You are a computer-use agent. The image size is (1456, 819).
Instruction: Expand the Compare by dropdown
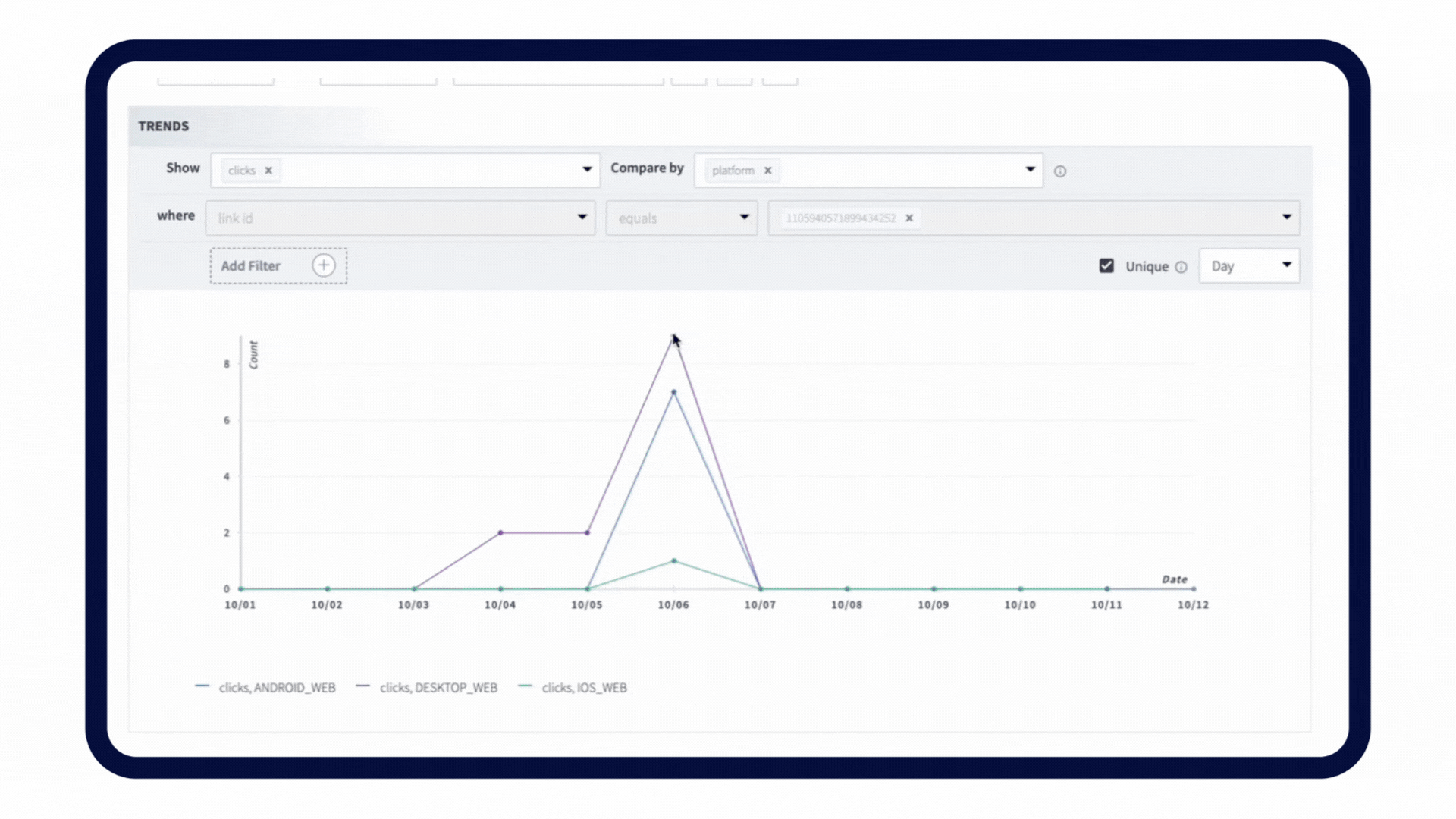coord(1030,169)
